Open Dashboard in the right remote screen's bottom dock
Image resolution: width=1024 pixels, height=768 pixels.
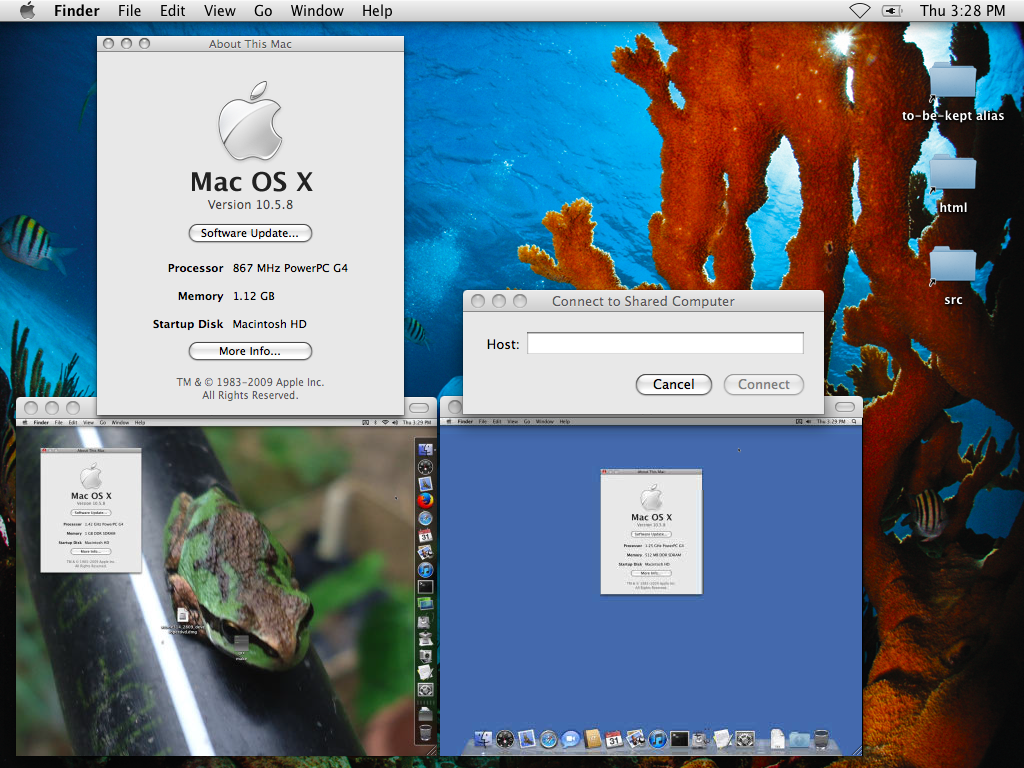click(x=505, y=739)
